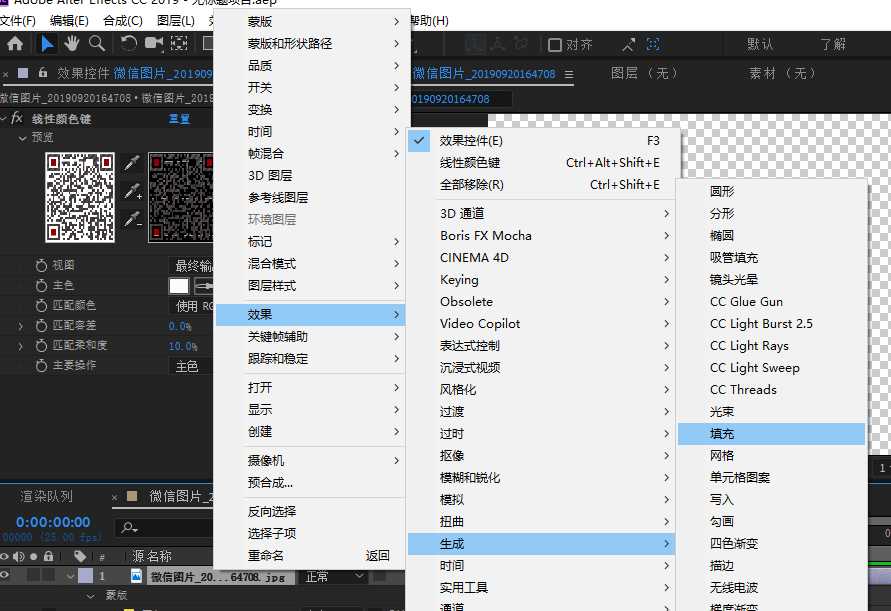Select the Zoom magnifier tool
The height and width of the screenshot is (611, 891).
click(x=97, y=44)
